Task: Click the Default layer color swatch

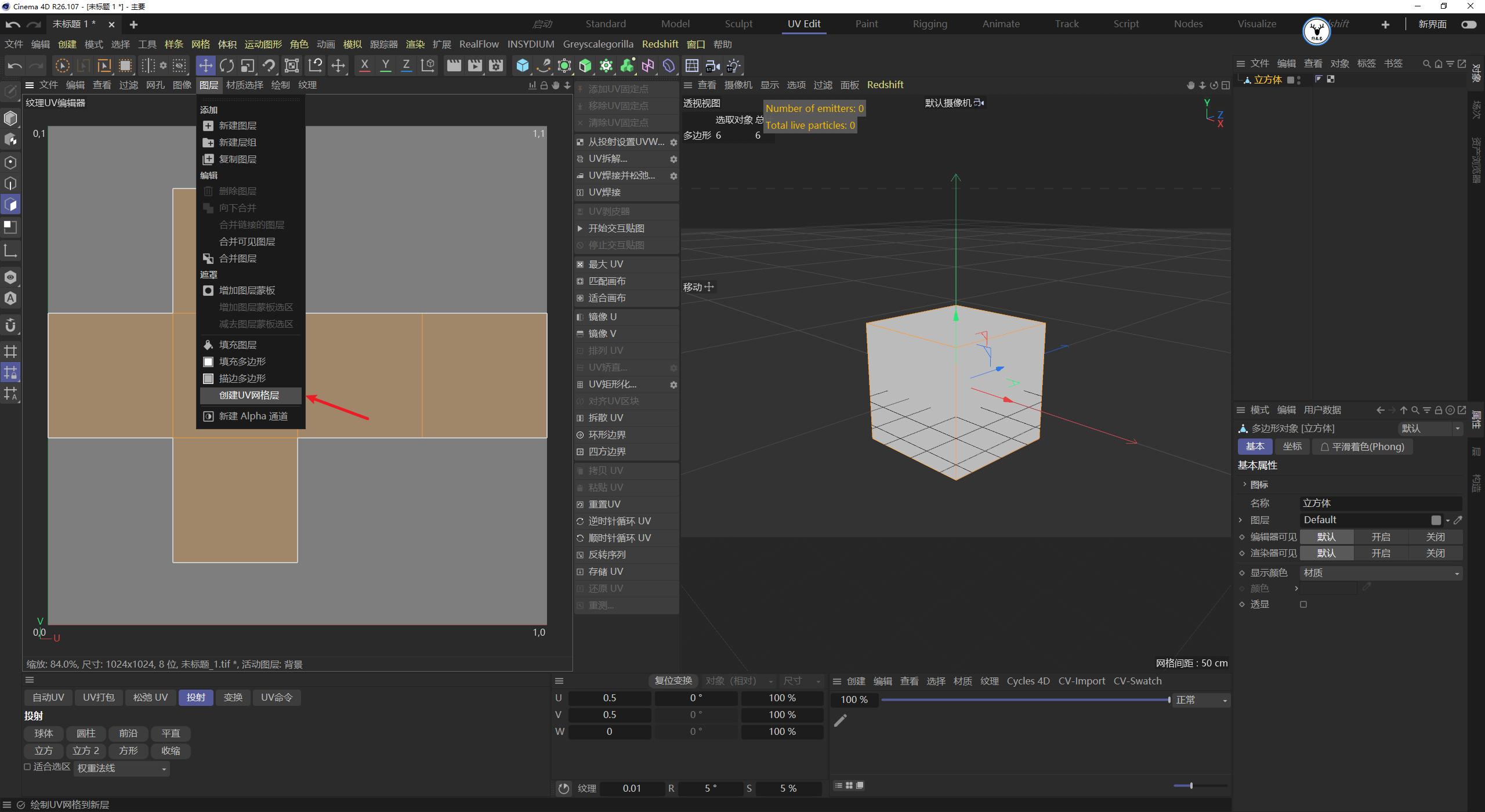Action: [x=1436, y=520]
